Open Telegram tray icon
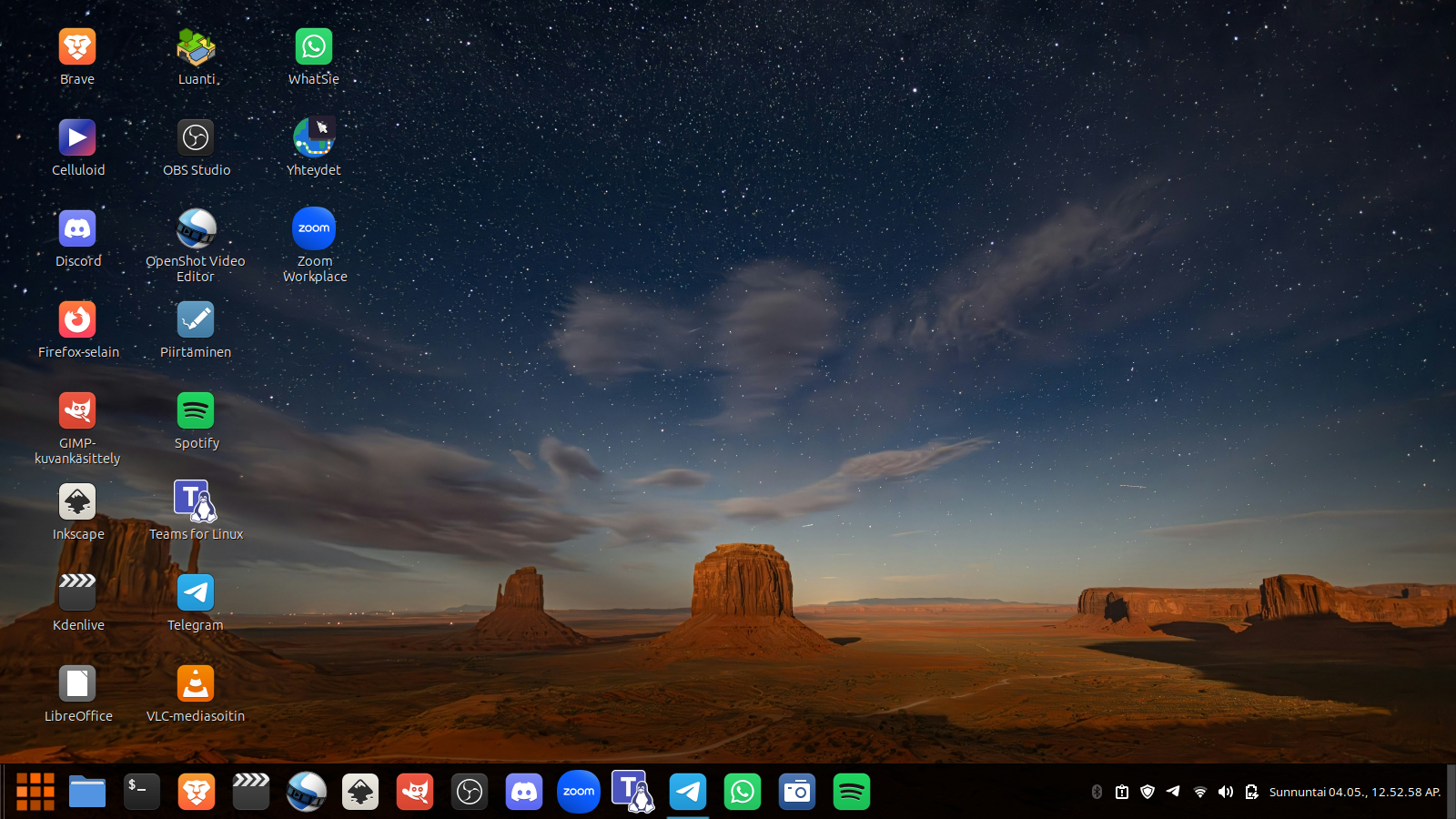 coord(1174,792)
